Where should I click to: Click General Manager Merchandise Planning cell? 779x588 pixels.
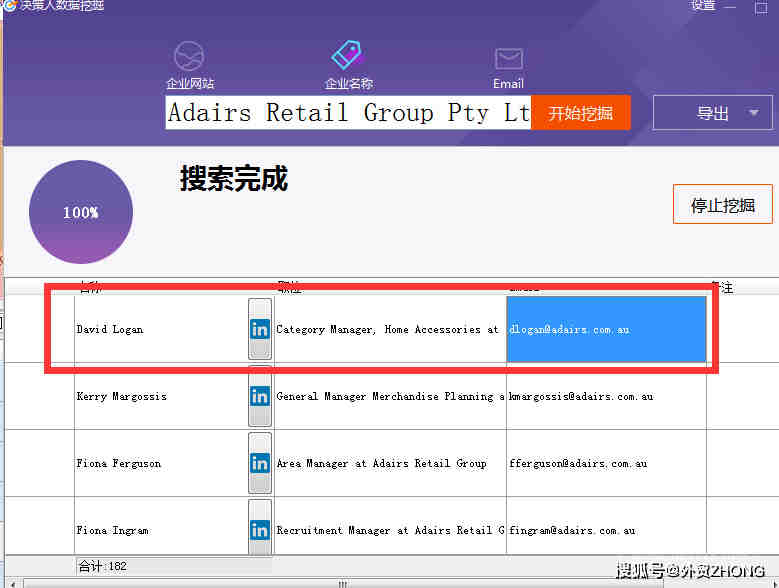pos(390,396)
